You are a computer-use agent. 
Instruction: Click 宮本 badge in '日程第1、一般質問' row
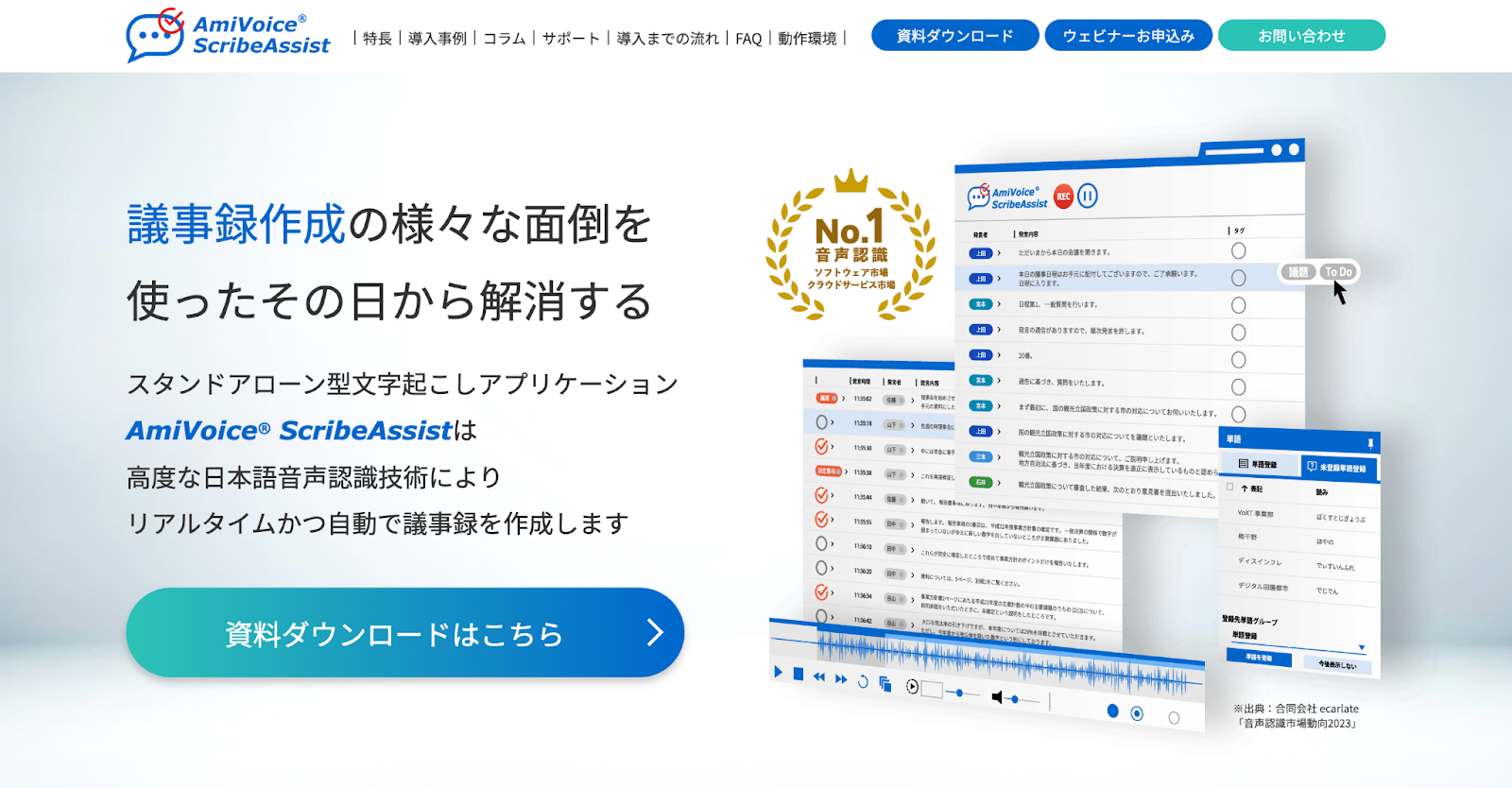point(980,304)
